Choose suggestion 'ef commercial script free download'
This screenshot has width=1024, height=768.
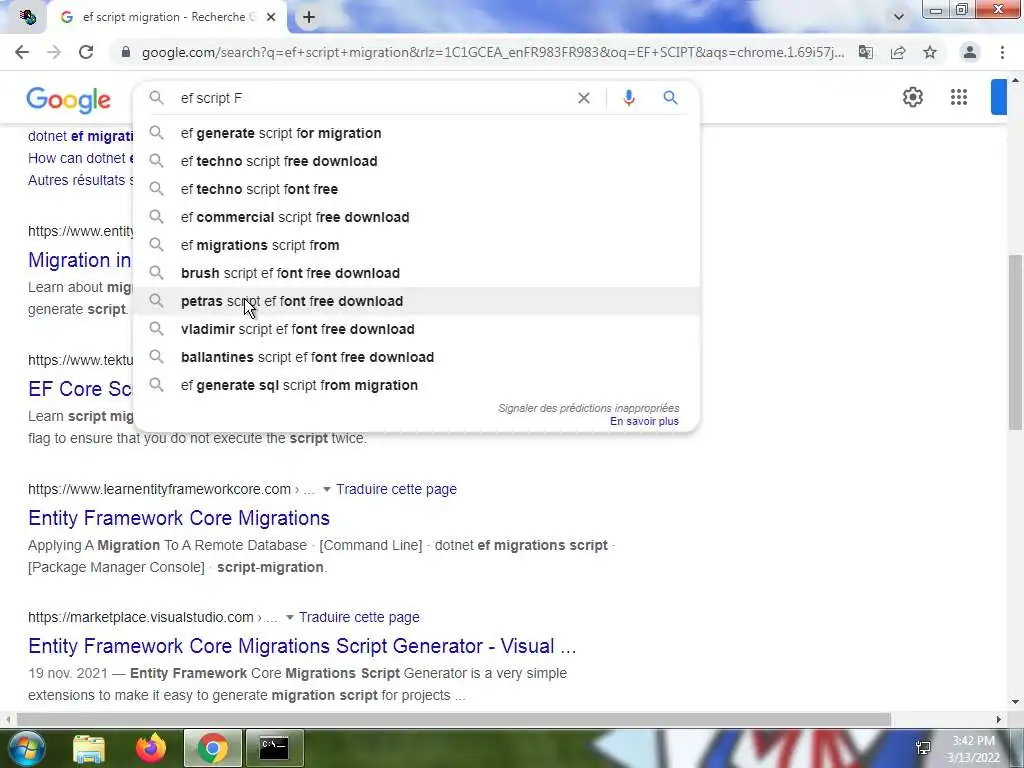416,217
